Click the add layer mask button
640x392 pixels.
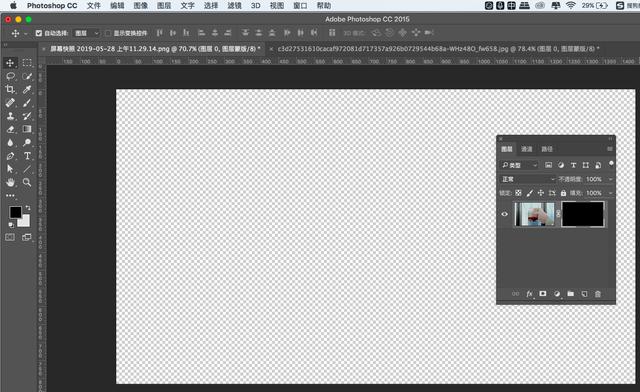click(x=543, y=294)
